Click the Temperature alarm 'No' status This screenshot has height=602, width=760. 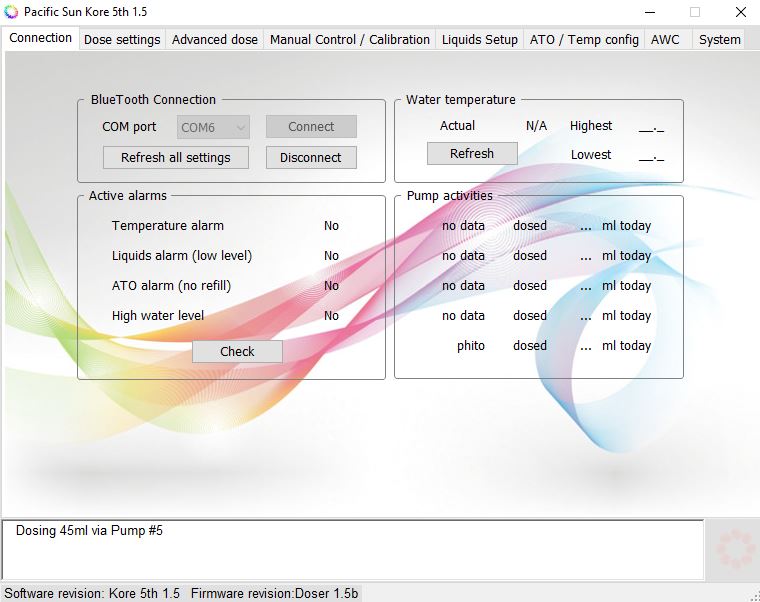pos(332,226)
